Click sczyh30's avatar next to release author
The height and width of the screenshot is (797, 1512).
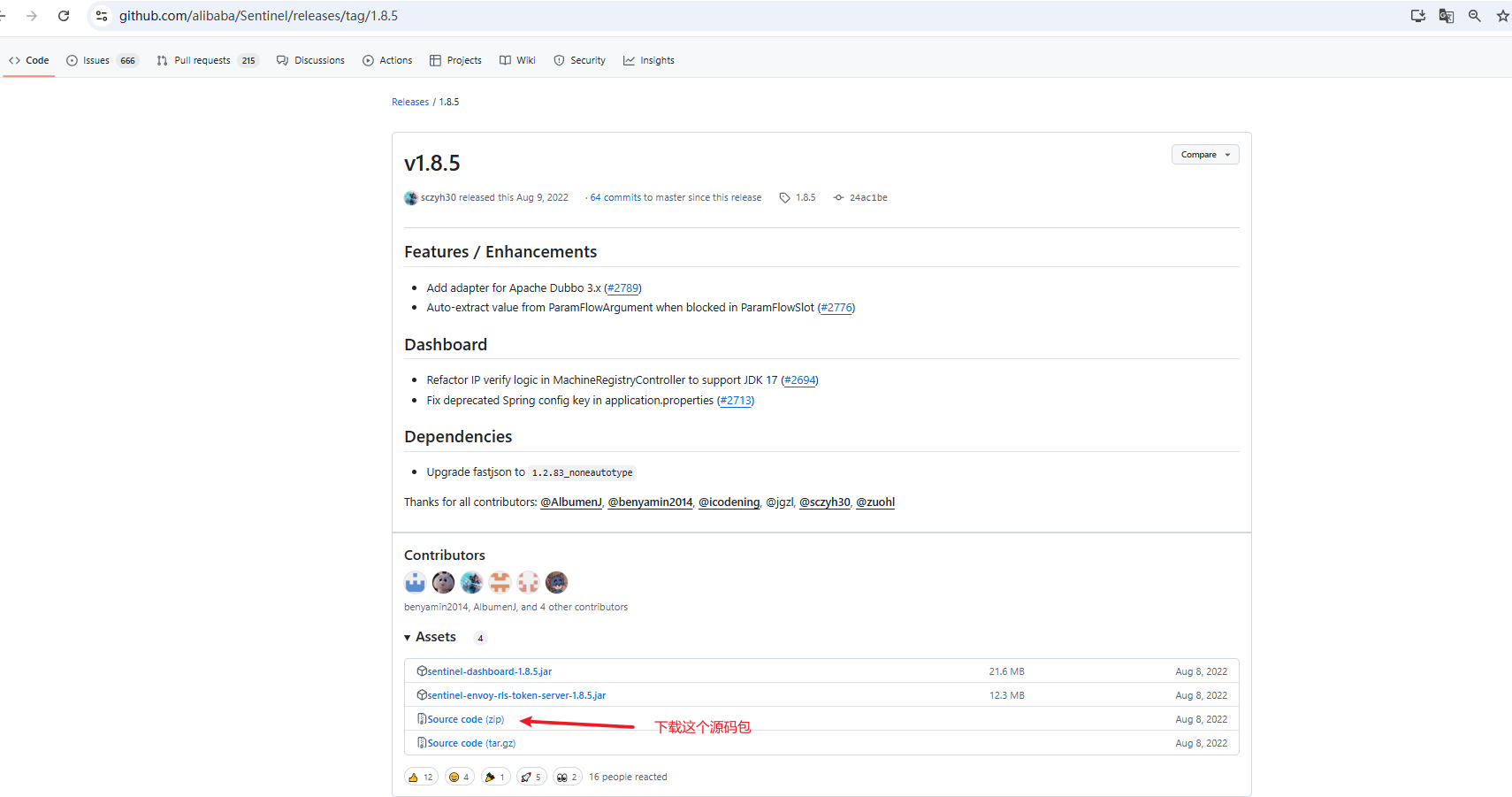pyautogui.click(x=411, y=198)
